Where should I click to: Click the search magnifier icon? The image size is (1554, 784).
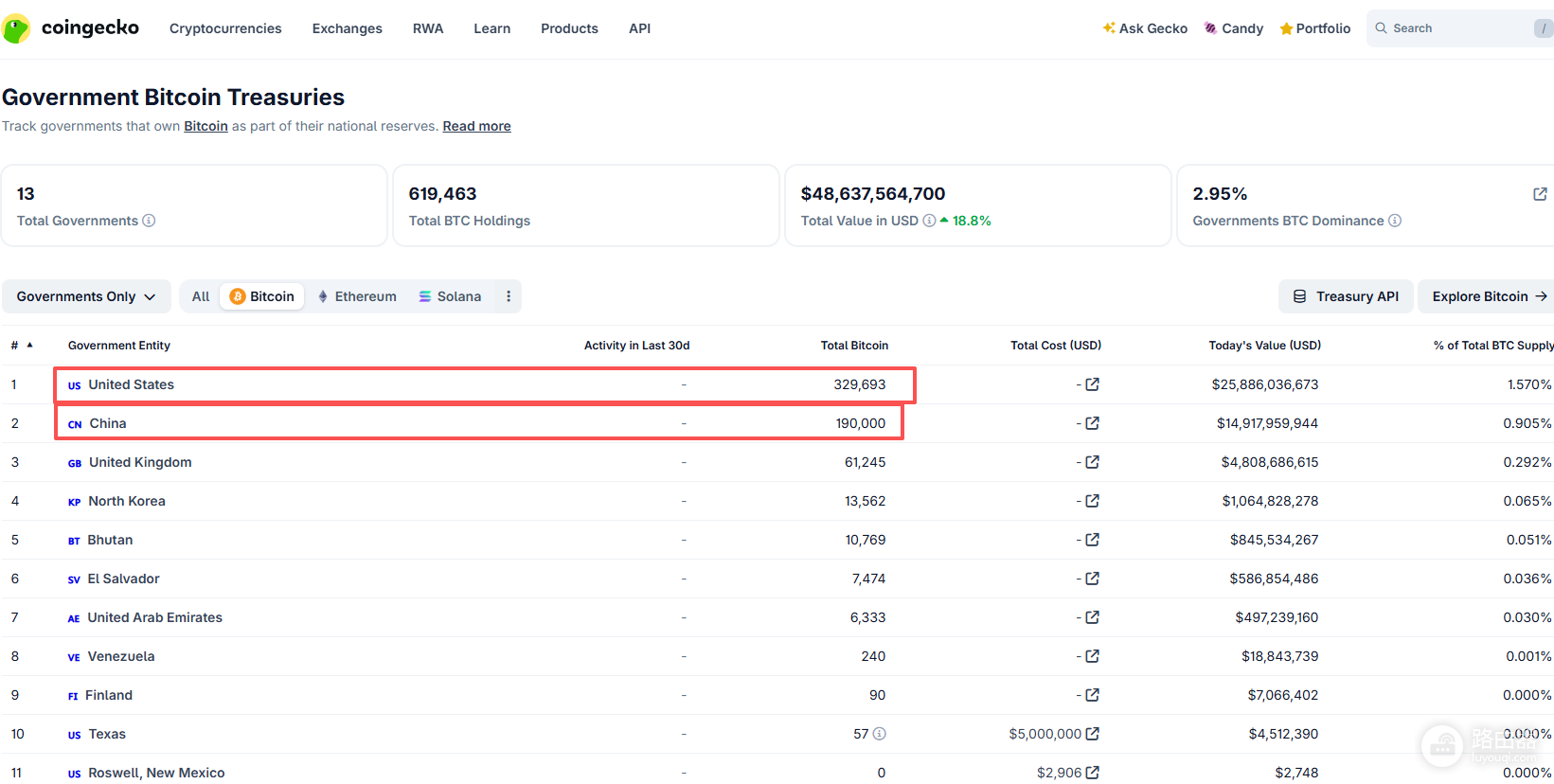pos(1382,28)
